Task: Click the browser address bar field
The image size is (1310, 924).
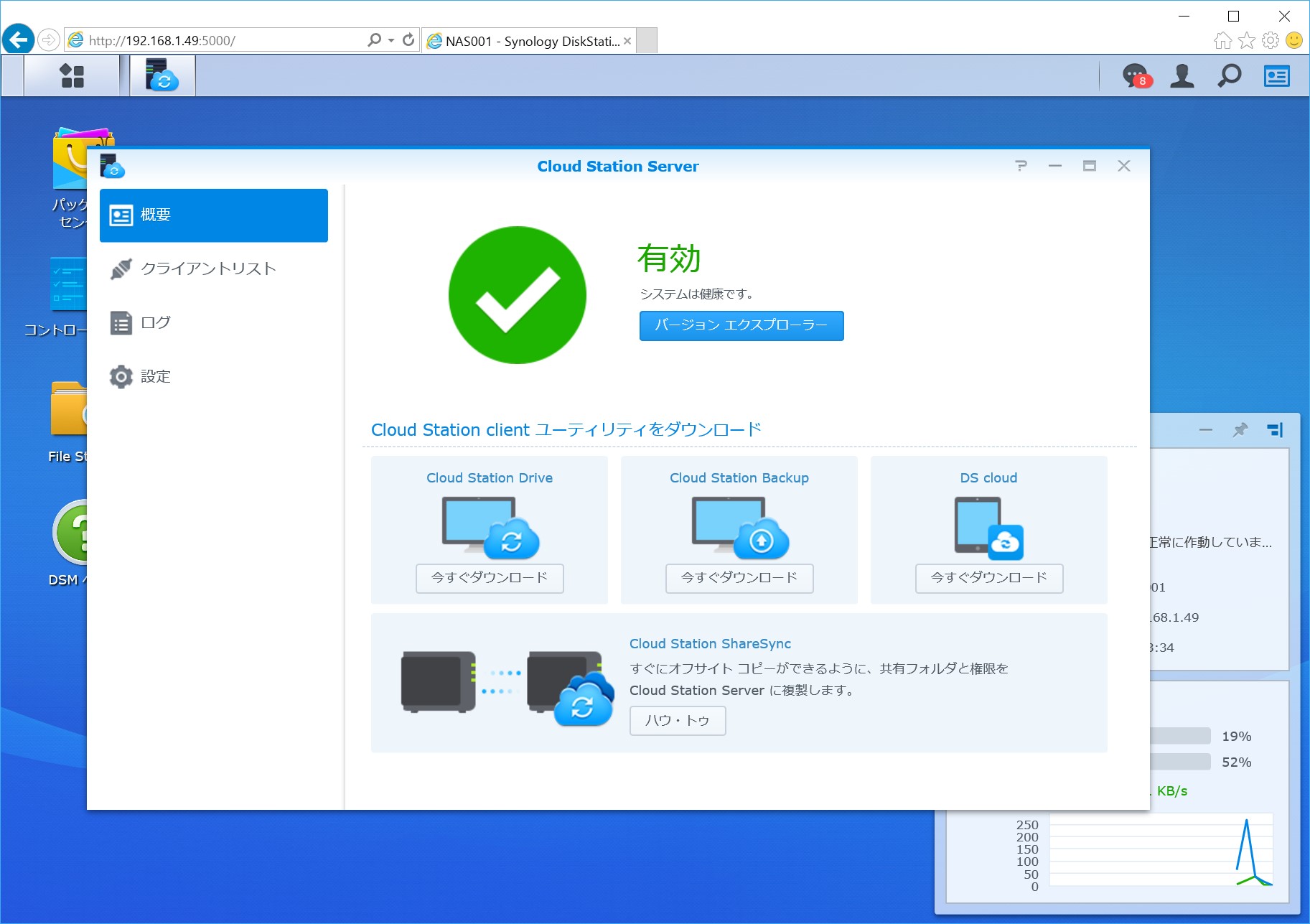Action: 215,39
